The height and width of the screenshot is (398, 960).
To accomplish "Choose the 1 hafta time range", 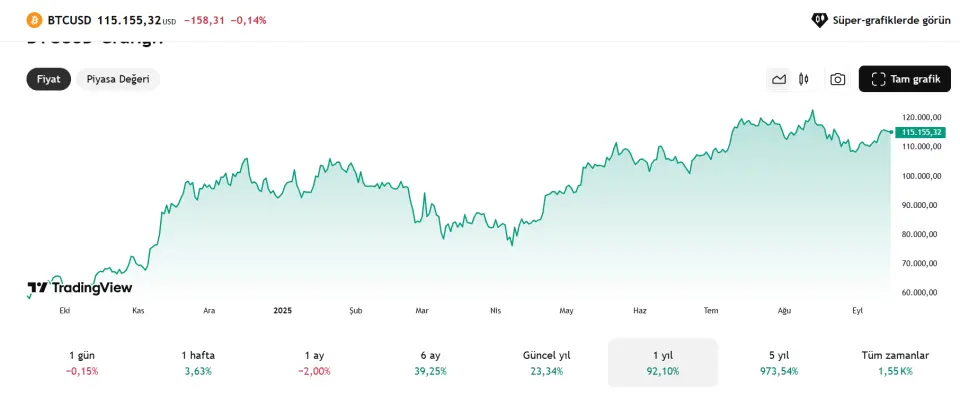I will tap(198, 362).
